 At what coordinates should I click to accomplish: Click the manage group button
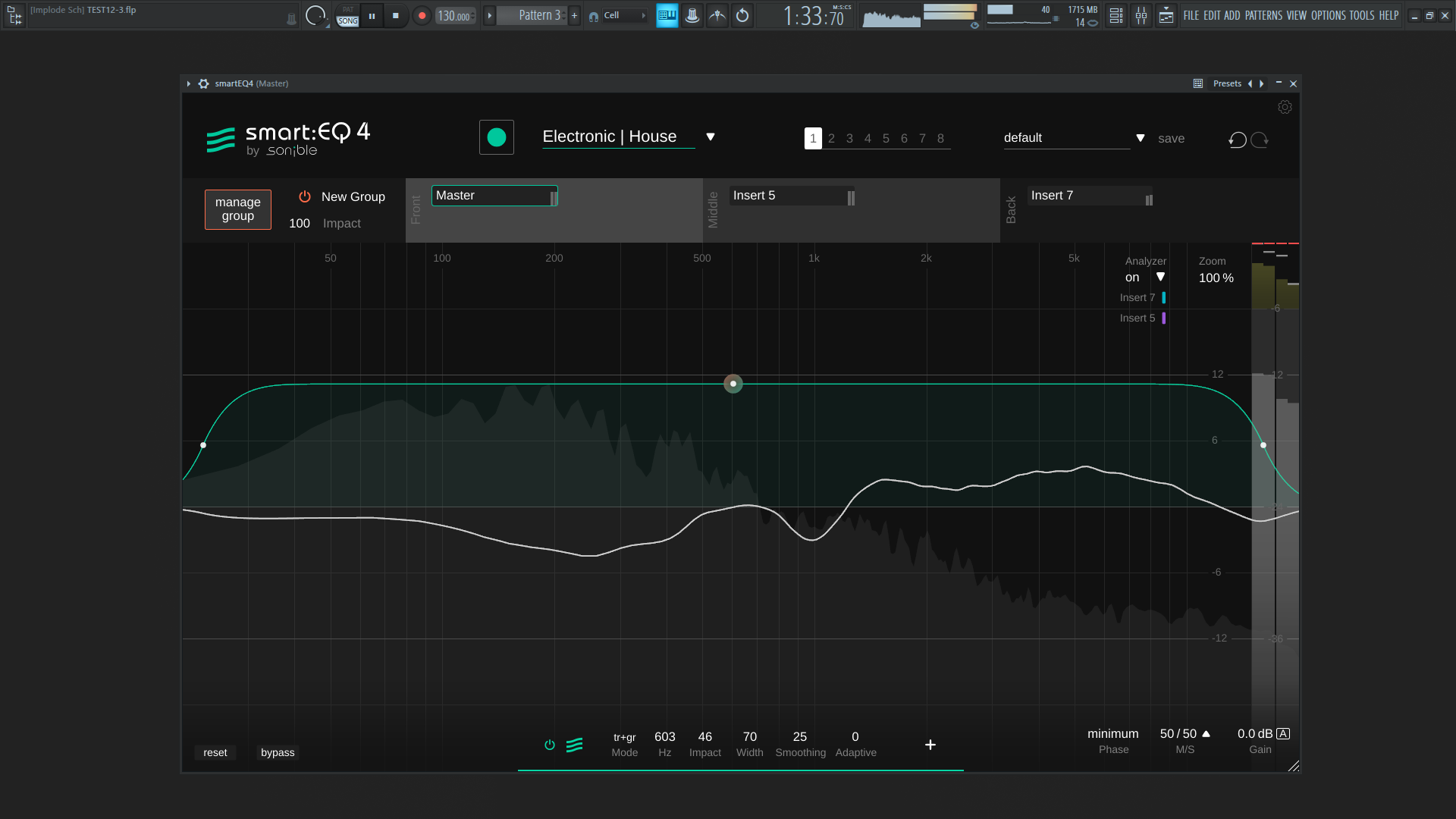(238, 209)
